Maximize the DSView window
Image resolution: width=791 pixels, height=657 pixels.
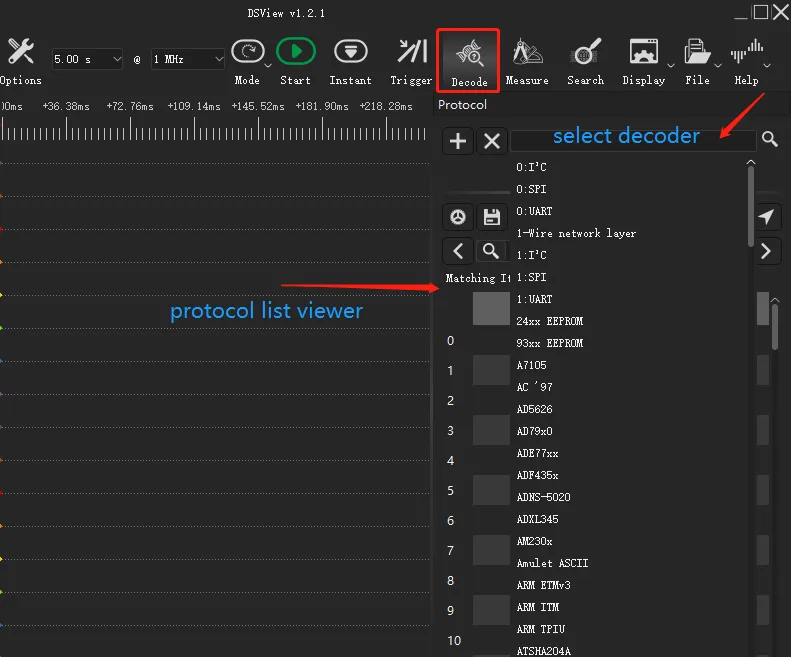760,12
